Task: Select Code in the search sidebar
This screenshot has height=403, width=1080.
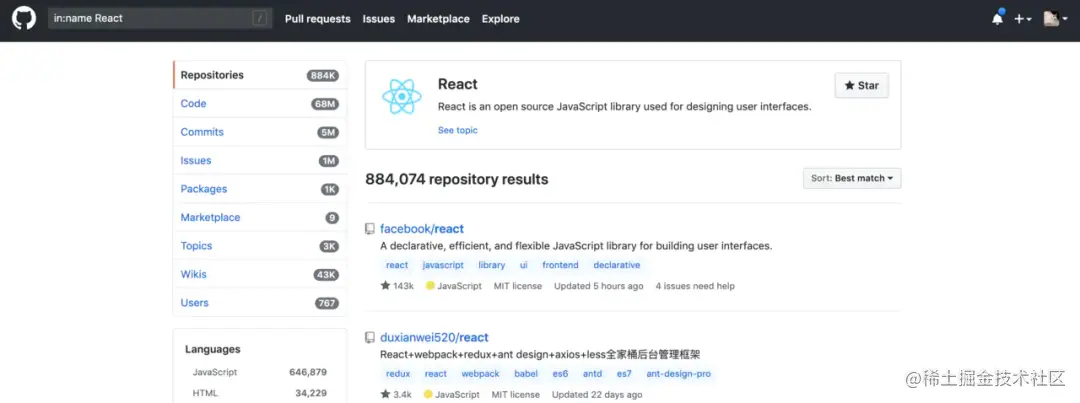Action: (260, 103)
